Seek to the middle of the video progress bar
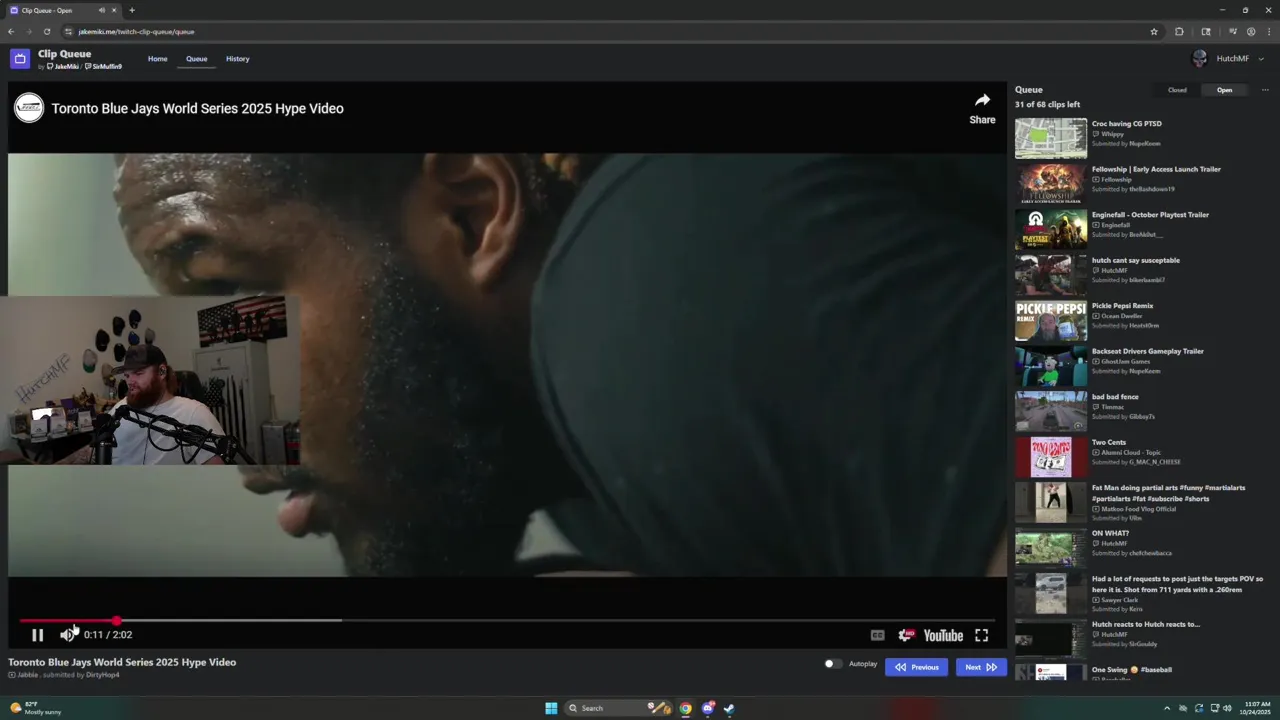Viewport: 1280px width, 720px height. click(508, 621)
